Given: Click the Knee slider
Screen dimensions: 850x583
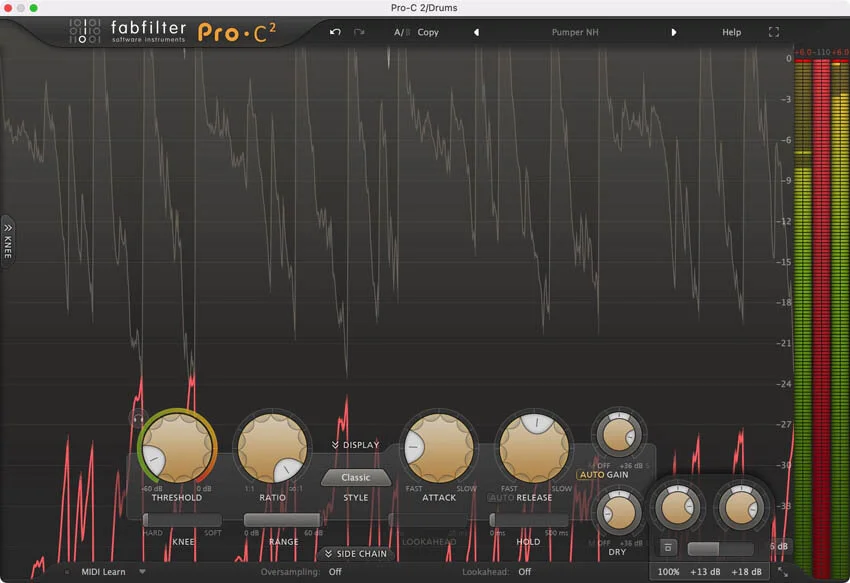Looking at the screenshot, I should tap(182, 520).
